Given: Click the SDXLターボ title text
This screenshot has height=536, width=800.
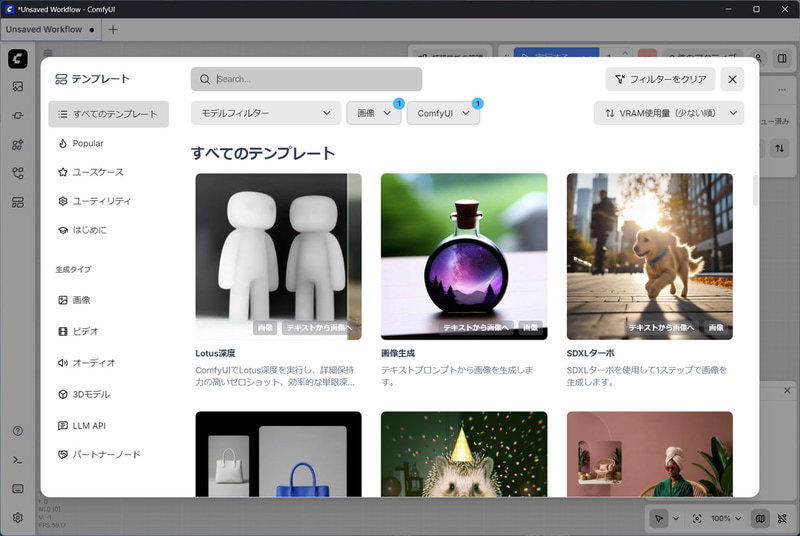Looking at the screenshot, I should (590, 353).
